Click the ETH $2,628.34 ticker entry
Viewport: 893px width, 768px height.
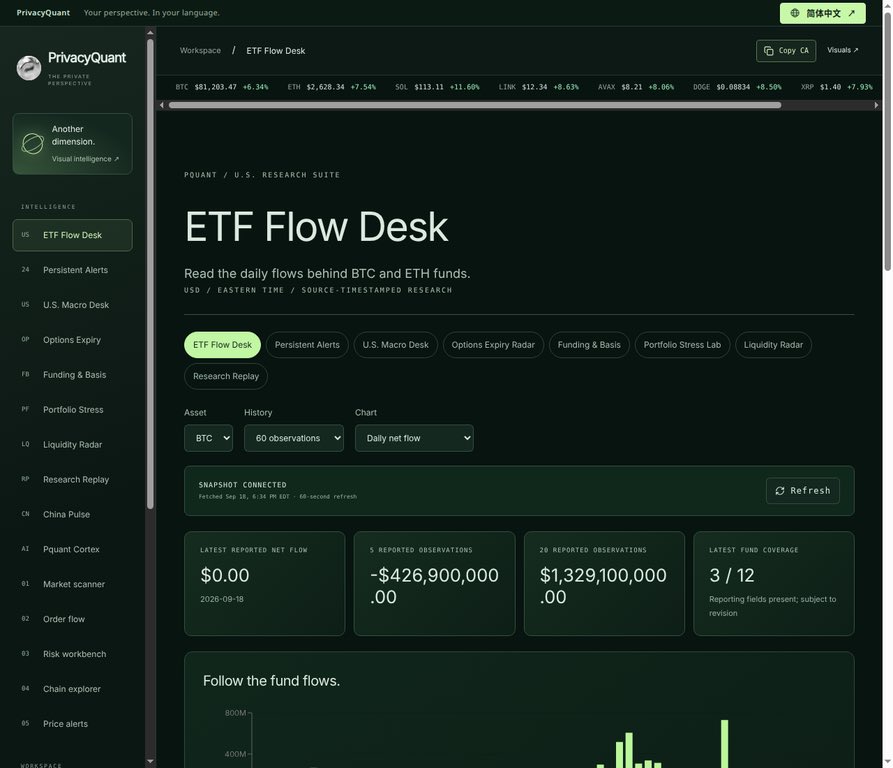pyautogui.click(x=331, y=87)
